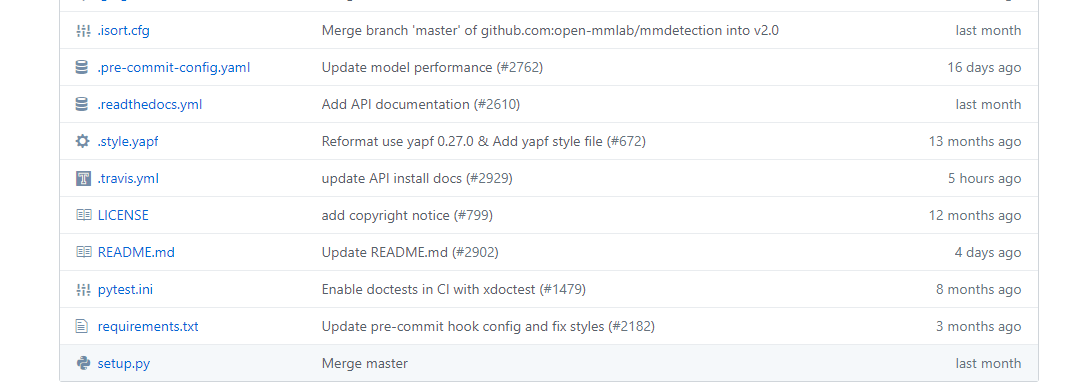1091x387 pixels.
Task: Click the Python icon next to setup.py
Action: tap(83, 363)
